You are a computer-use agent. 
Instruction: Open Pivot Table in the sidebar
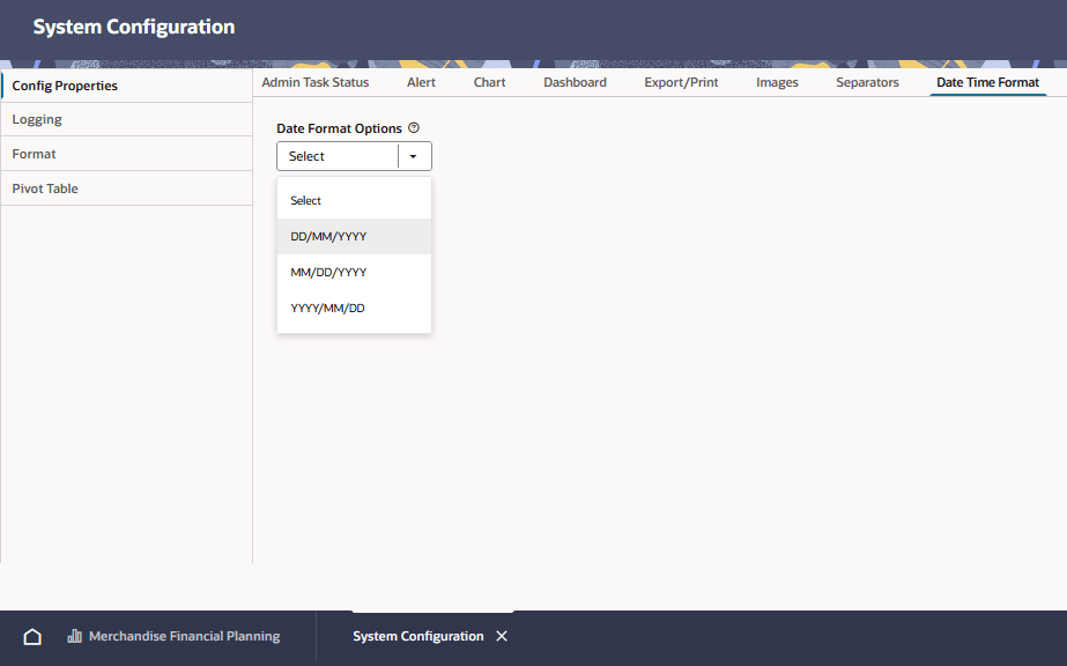127,188
